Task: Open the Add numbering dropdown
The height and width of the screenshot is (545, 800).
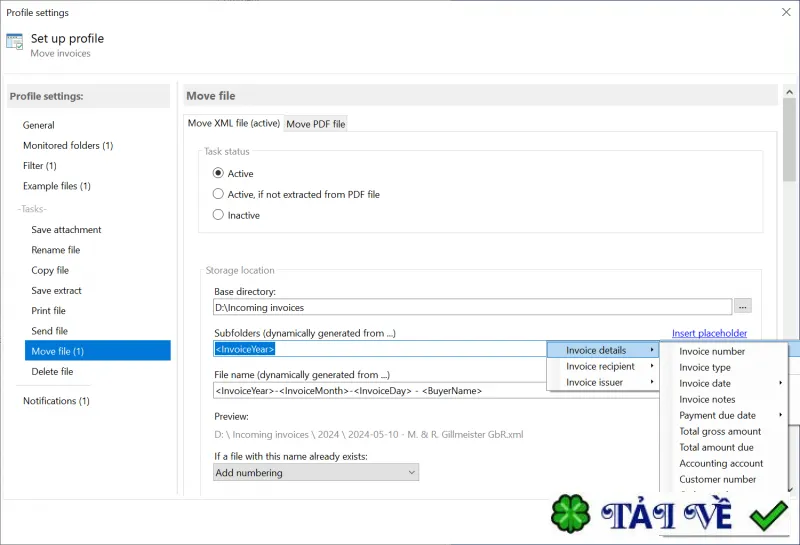Action: pos(316,472)
